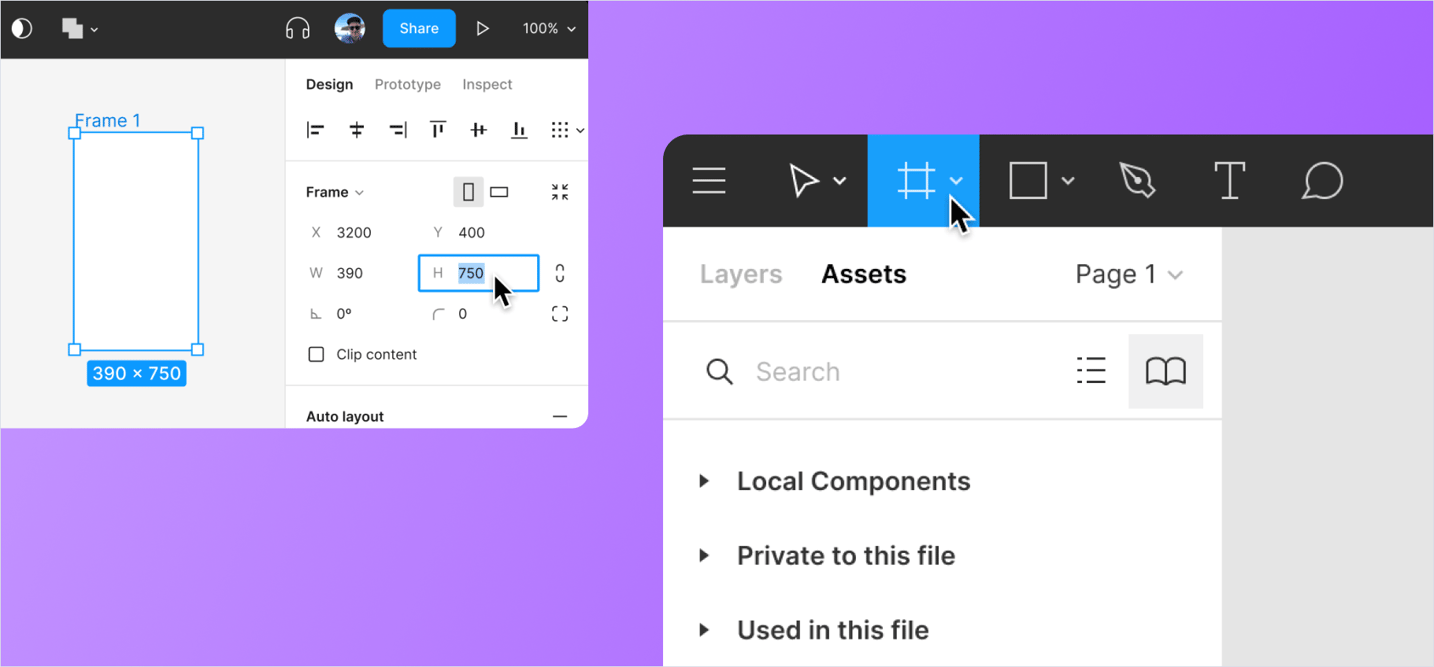Open the hamburger main menu

tap(709, 181)
